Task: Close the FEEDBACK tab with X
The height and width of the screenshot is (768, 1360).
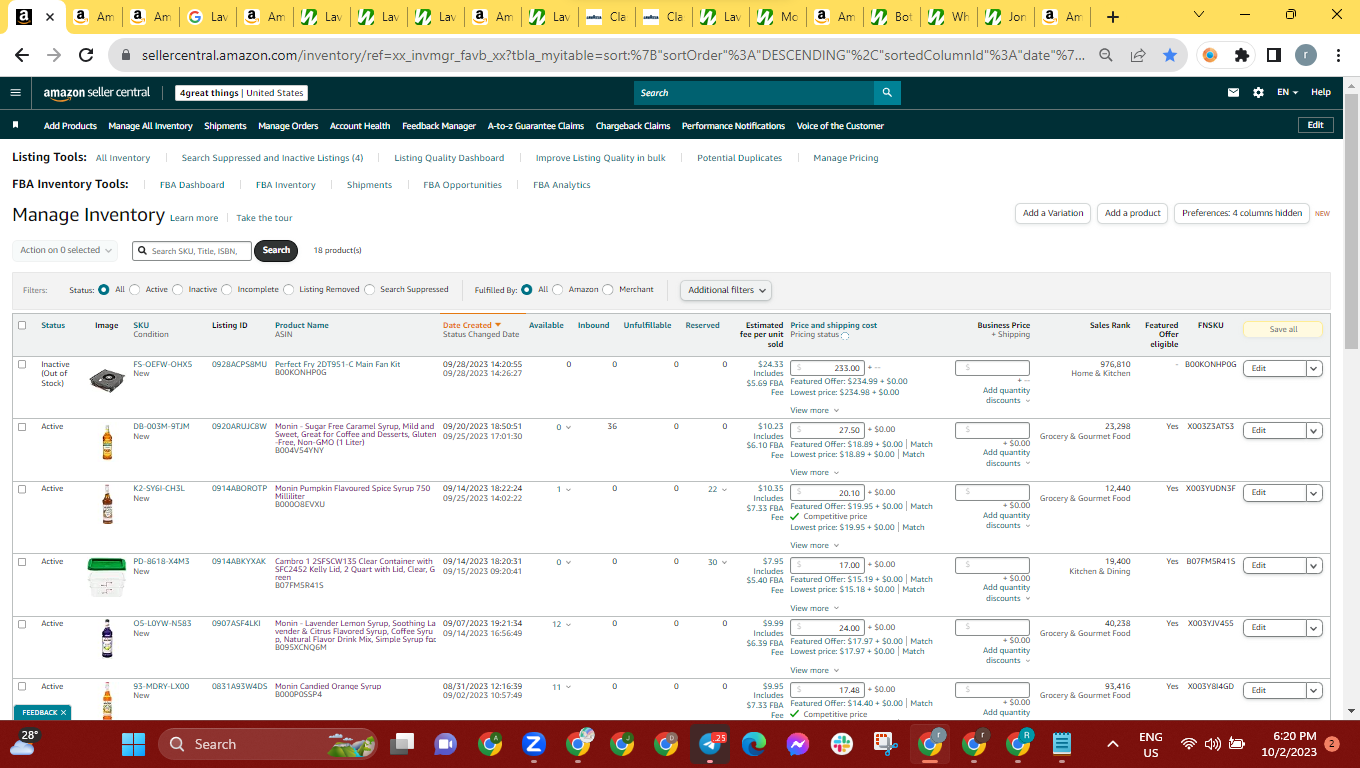Action: pyautogui.click(x=64, y=713)
